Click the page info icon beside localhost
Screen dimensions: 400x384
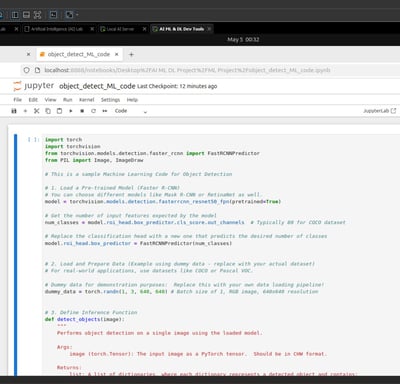38,70
